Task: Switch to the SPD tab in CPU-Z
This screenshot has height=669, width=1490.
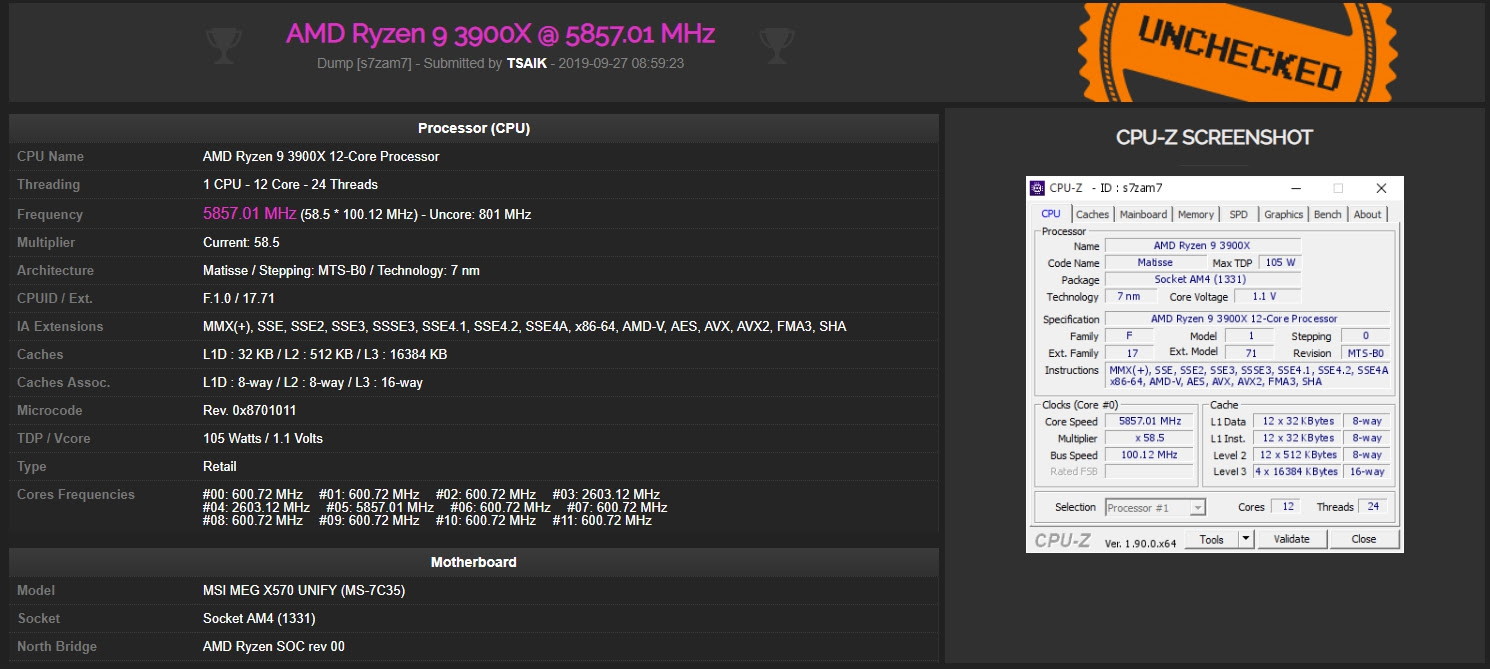Action: (x=1239, y=214)
